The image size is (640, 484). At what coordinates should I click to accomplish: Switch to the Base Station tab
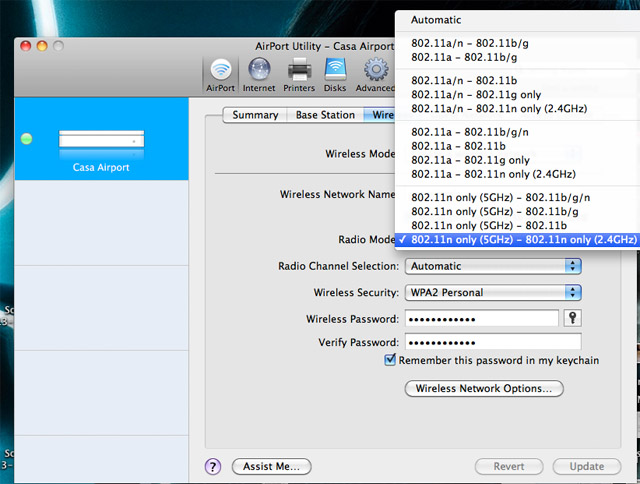tap(325, 115)
